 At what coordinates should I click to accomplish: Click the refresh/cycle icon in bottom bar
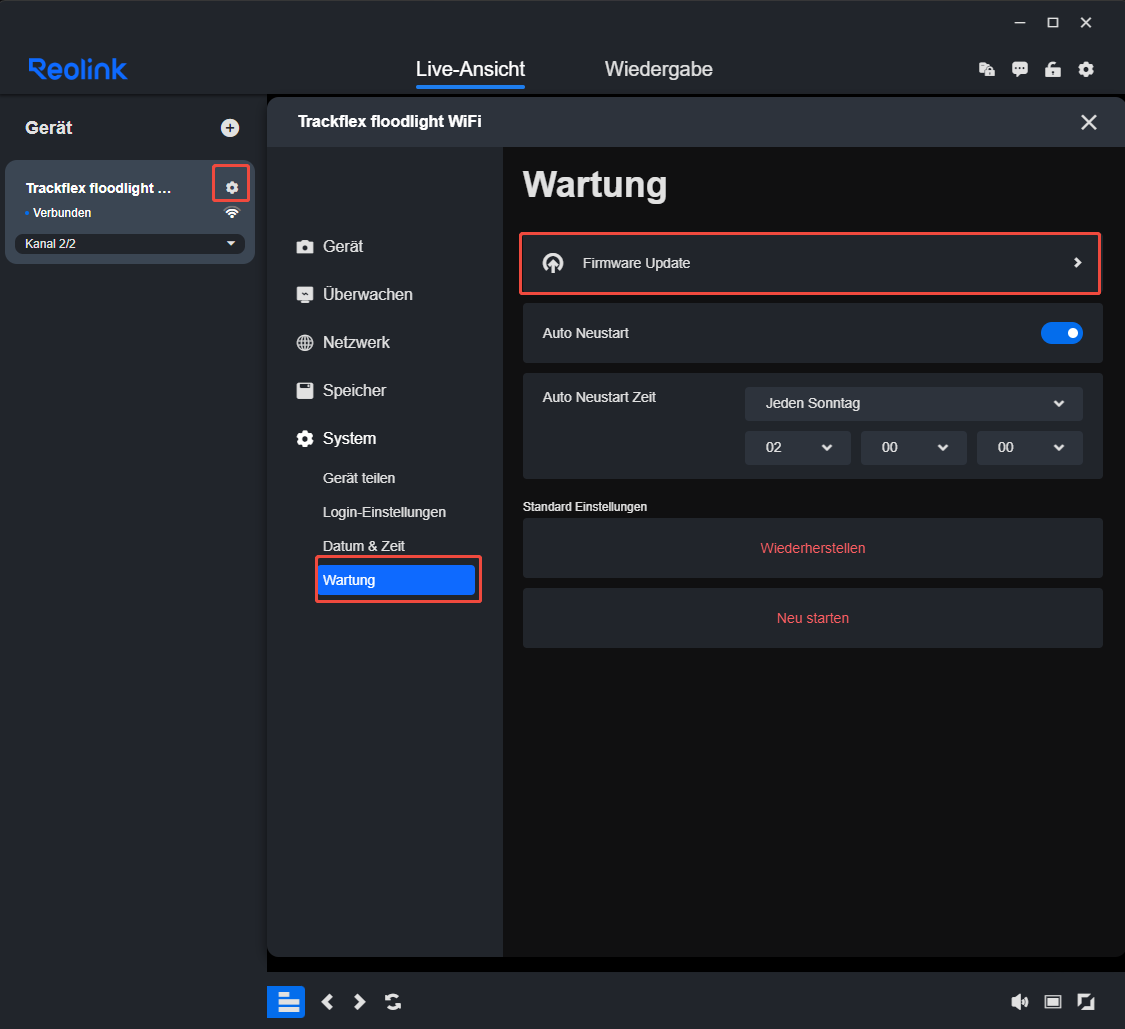click(392, 1002)
